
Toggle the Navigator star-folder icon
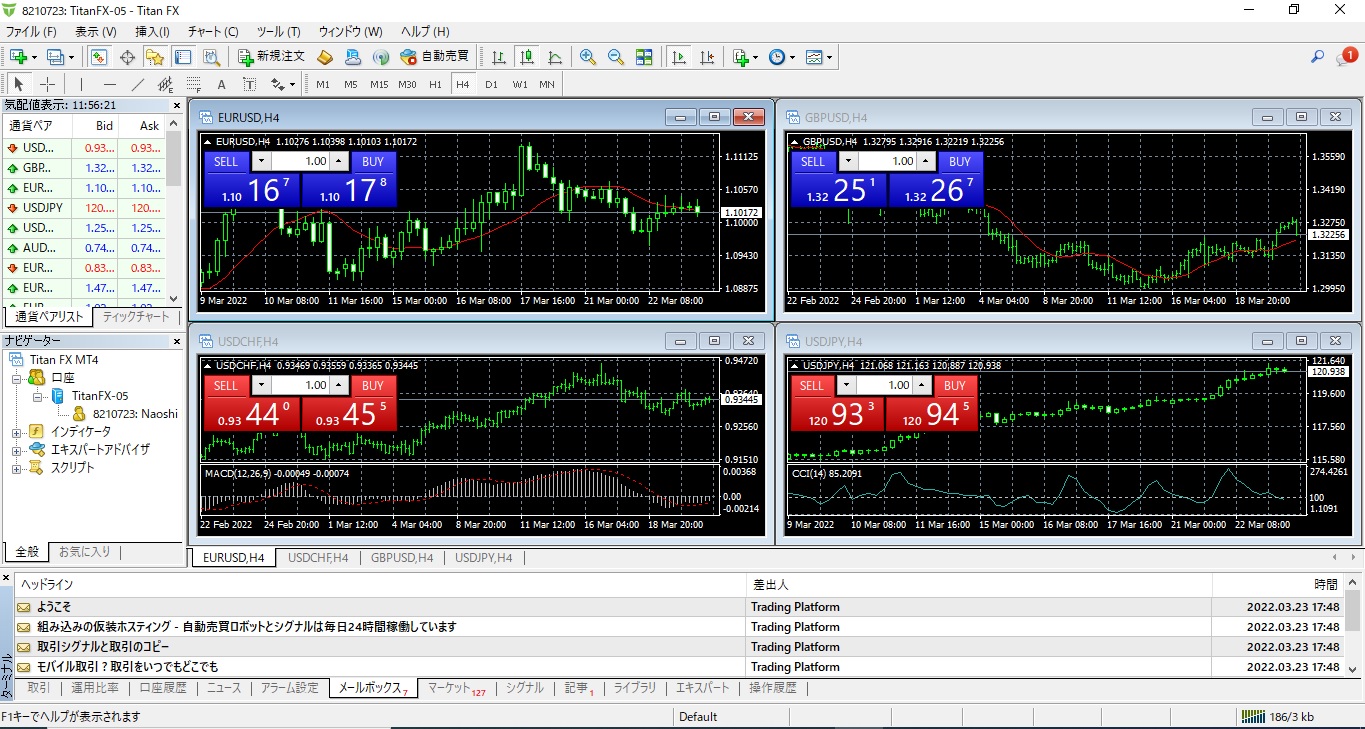(x=154, y=57)
